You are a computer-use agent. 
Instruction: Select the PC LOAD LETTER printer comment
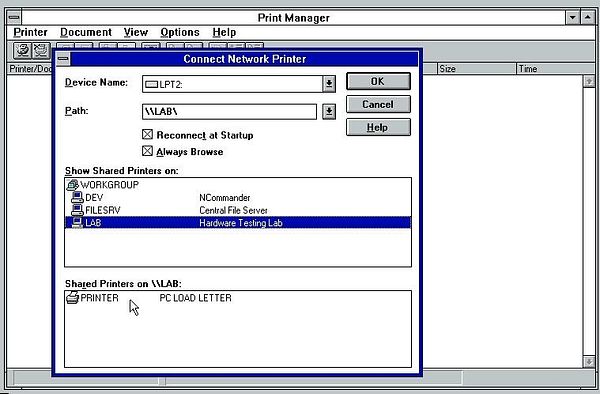pos(195,298)
